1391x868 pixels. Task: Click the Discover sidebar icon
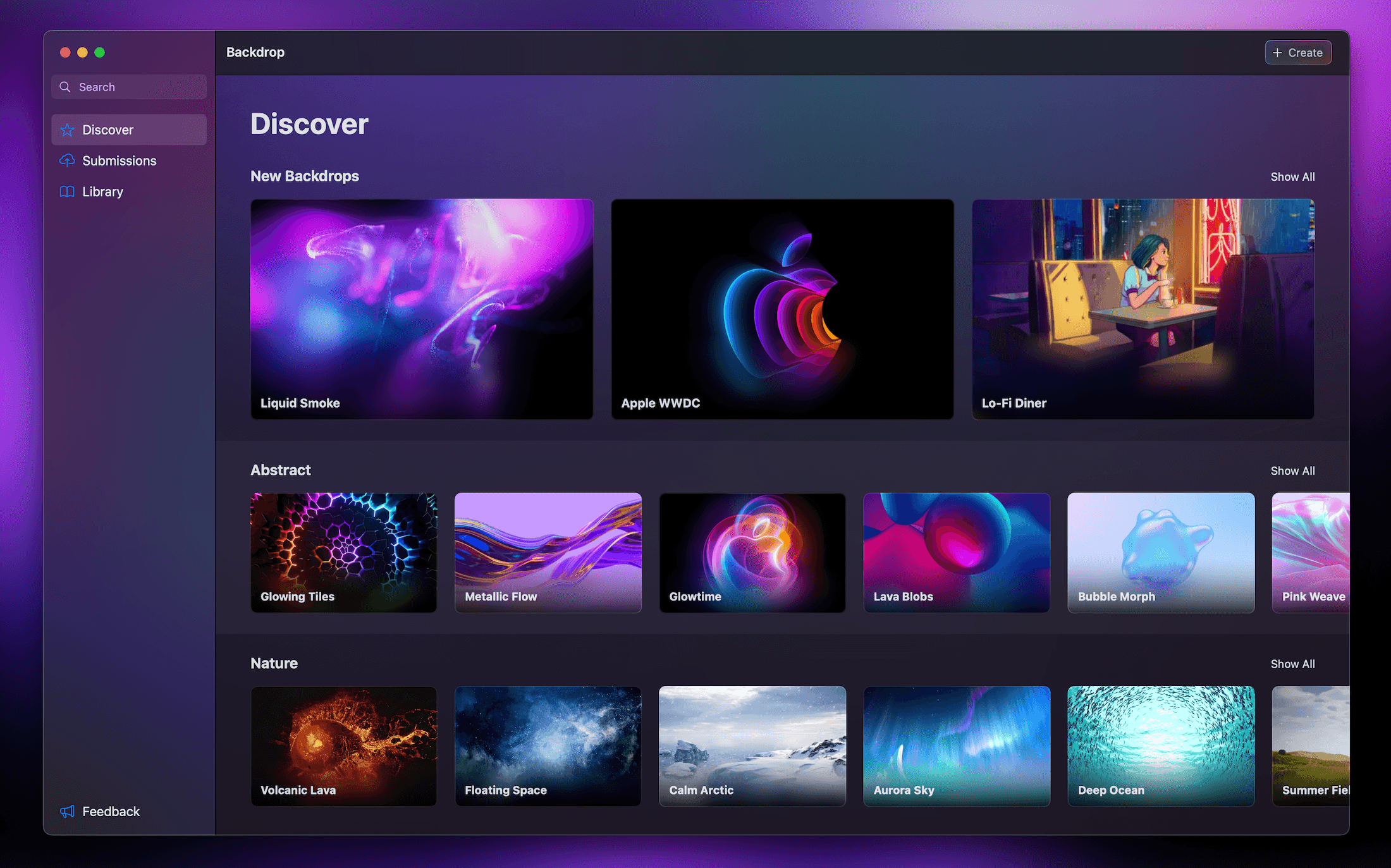pyautogui.click(x=67, y=129)
